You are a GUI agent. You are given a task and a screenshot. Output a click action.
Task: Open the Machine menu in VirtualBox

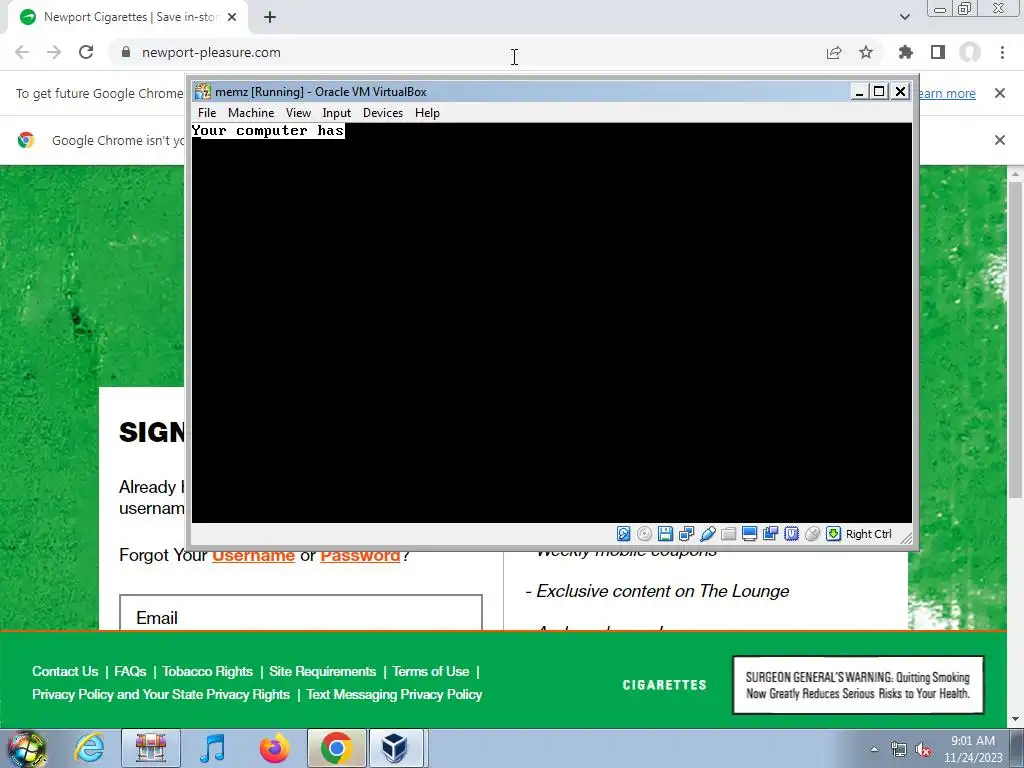click(x=251, y=113)
